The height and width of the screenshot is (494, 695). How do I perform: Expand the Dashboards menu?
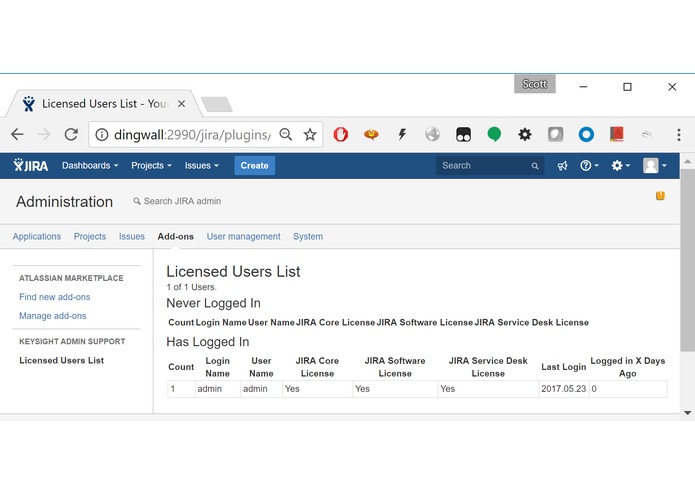click(x=90, y=165)
